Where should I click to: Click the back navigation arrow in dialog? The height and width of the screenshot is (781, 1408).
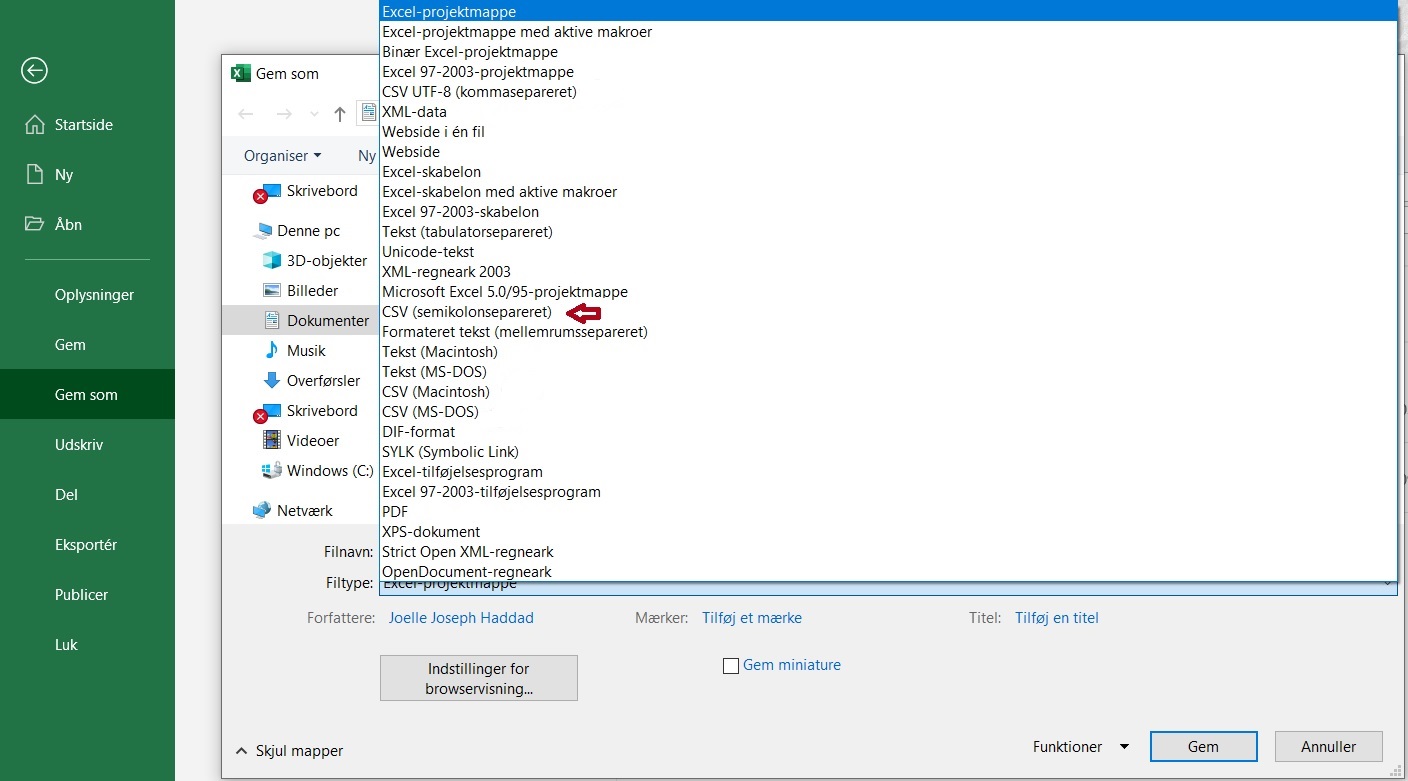click(246, 114)
